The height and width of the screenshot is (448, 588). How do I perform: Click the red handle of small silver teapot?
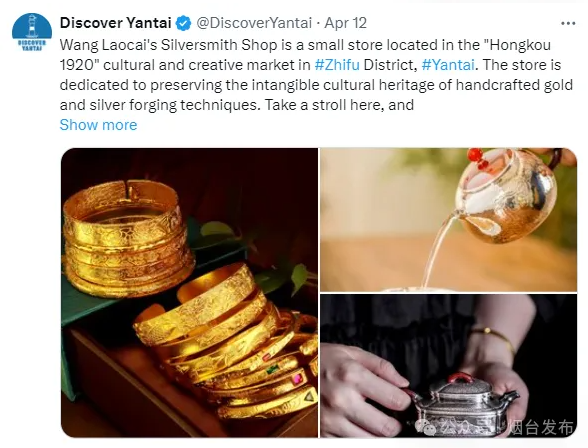click(x=462, y=378)
